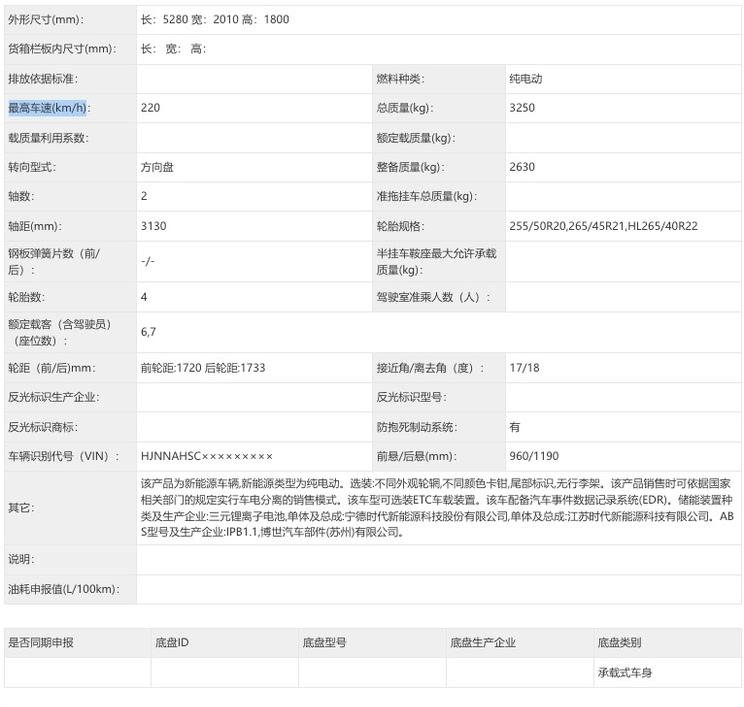
Task: Select the 排放依据标准 label
Action: [x=43, y=79]
